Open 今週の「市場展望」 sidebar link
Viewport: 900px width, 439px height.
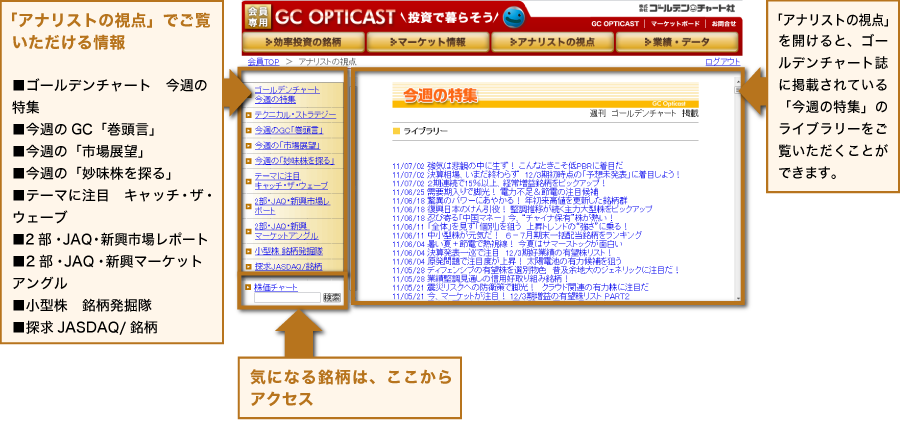pos(287,146)
